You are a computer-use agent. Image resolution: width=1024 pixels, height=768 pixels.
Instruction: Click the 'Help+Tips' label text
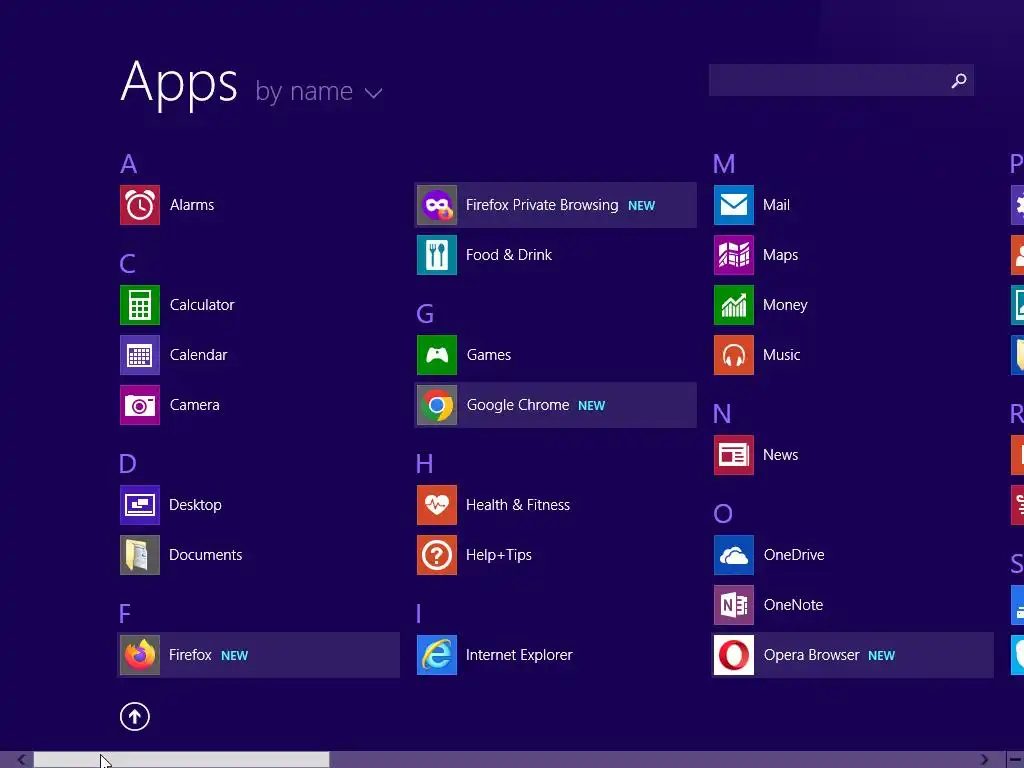tap(499, 556)
